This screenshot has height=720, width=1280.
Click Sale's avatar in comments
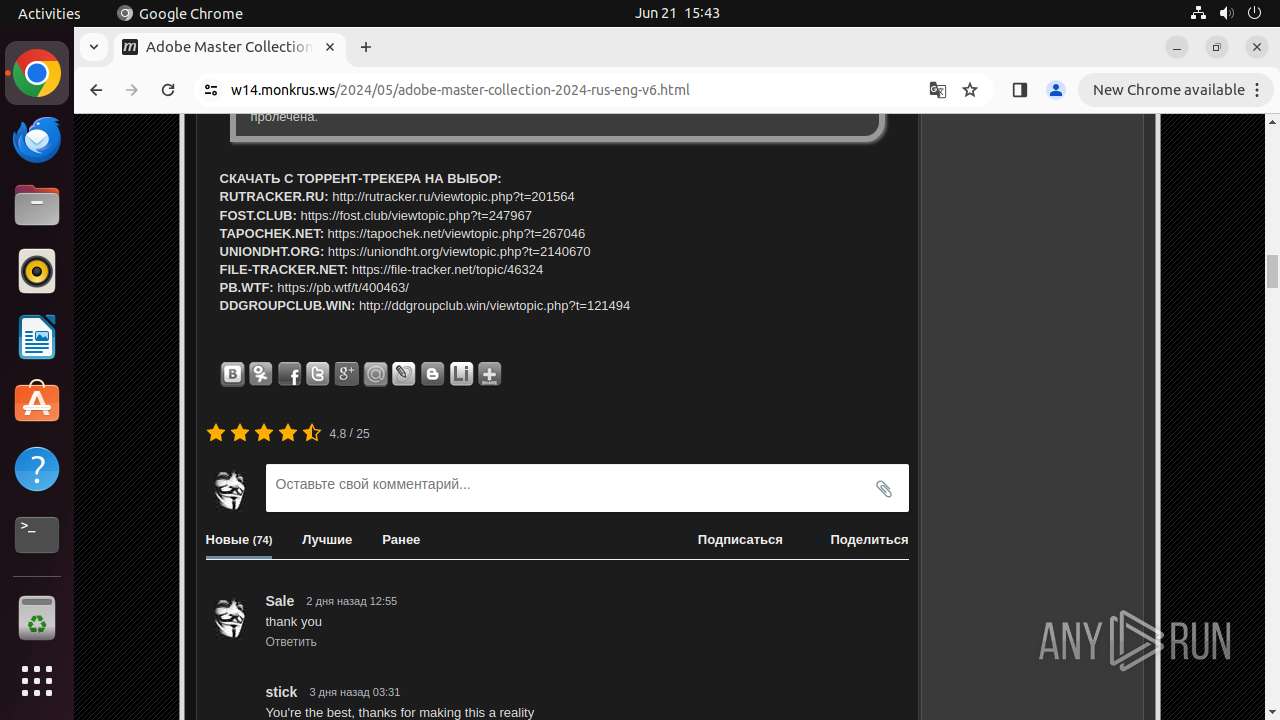point(230,618)
